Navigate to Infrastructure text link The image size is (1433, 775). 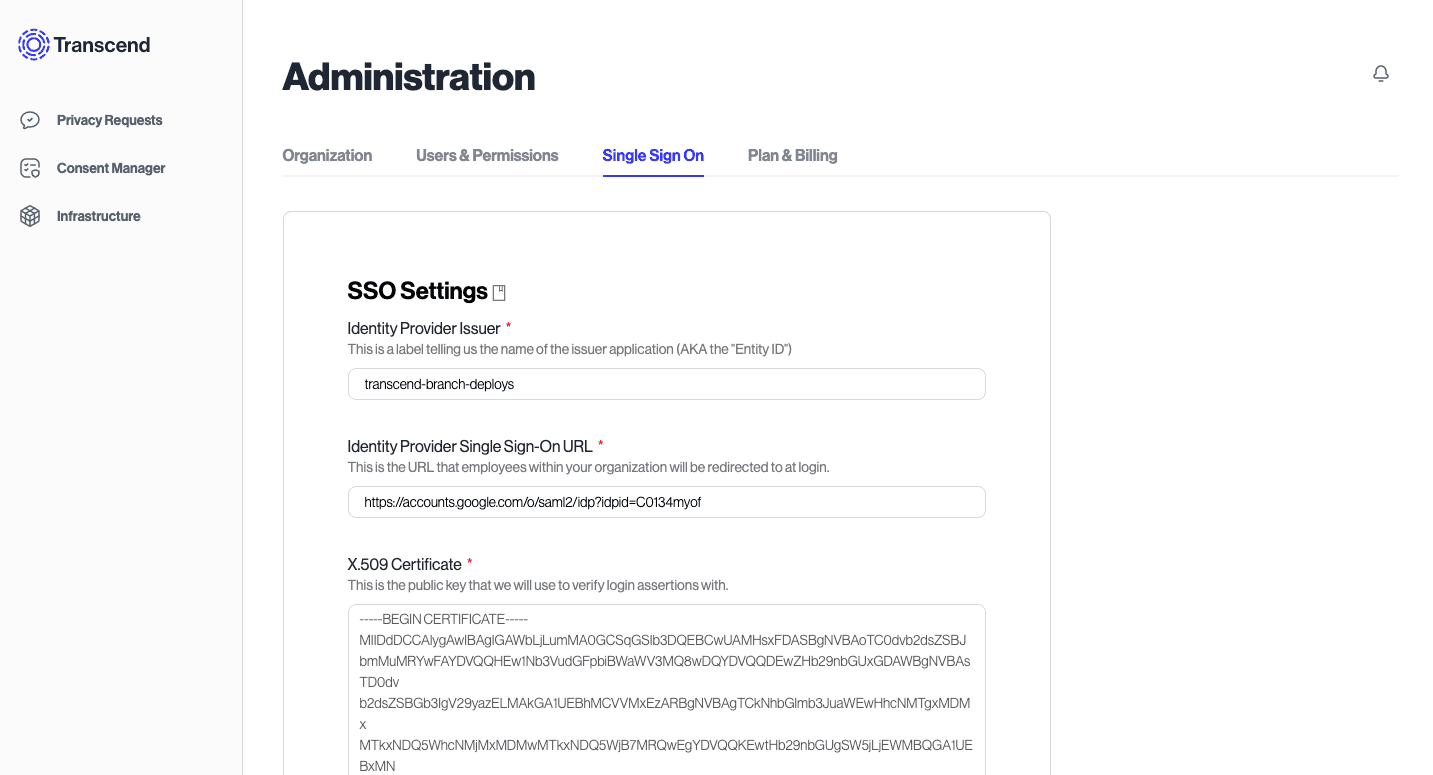point(98,216)
